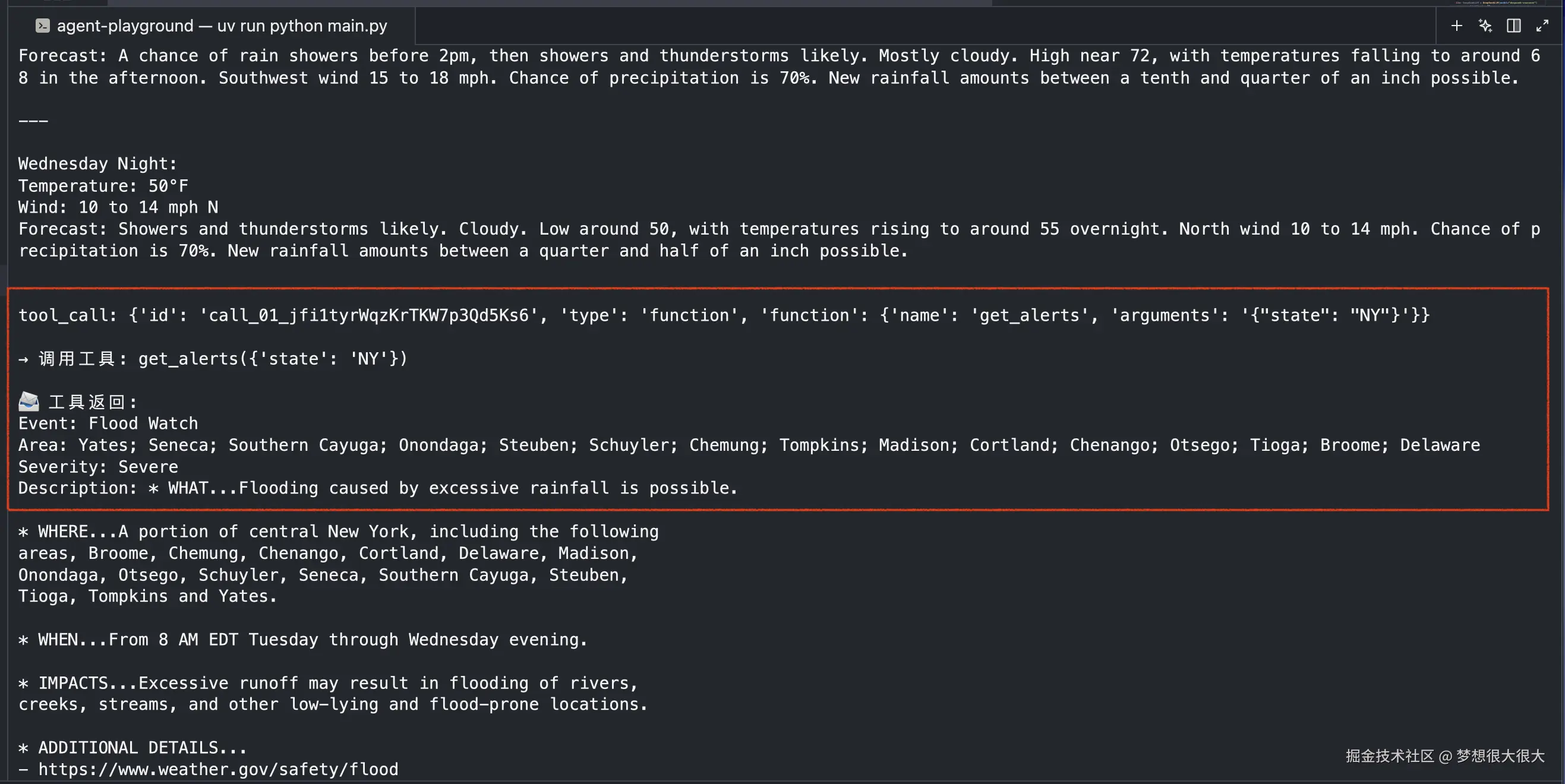Click the '* IMPACTS...Excessive runoff' line
The width and height of the screenshot is (1565, 784).
(328, 683)
